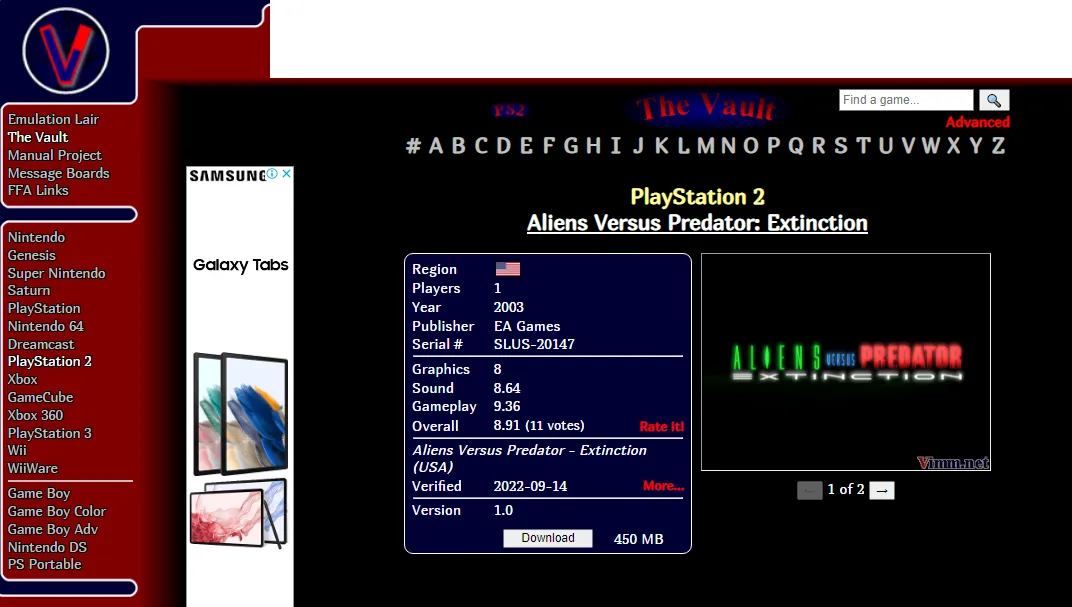Close the Samsung ad with X icon

[286, 174]
